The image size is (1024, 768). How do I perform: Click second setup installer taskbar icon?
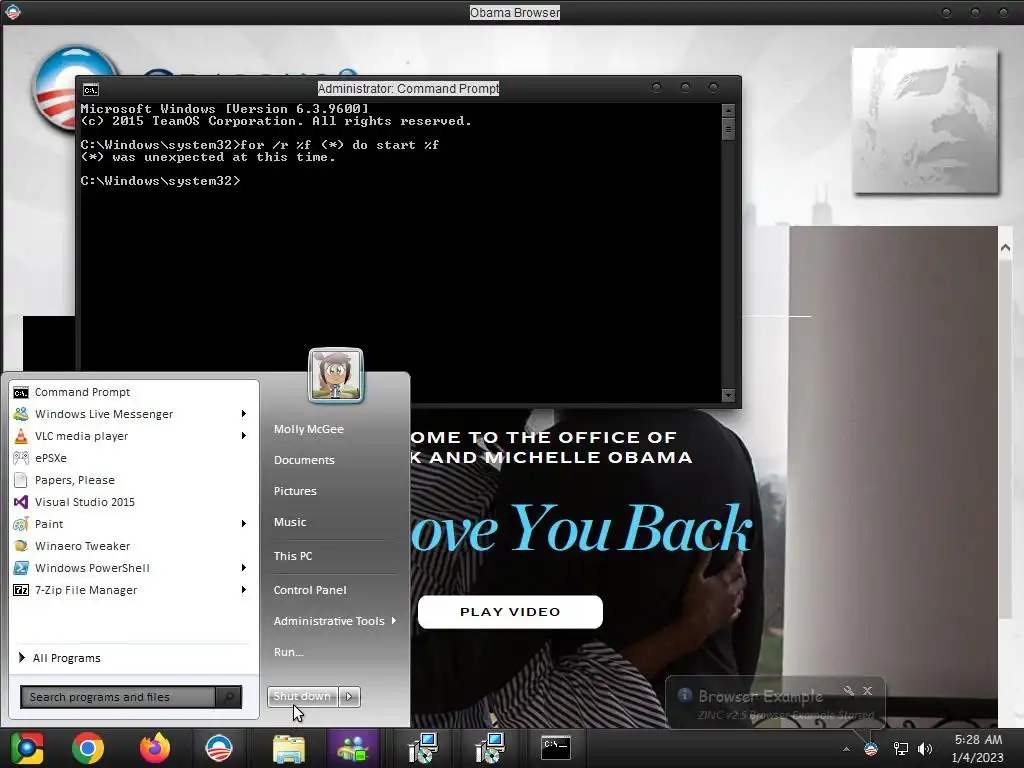pyautogui.click(x=490, y=748)
